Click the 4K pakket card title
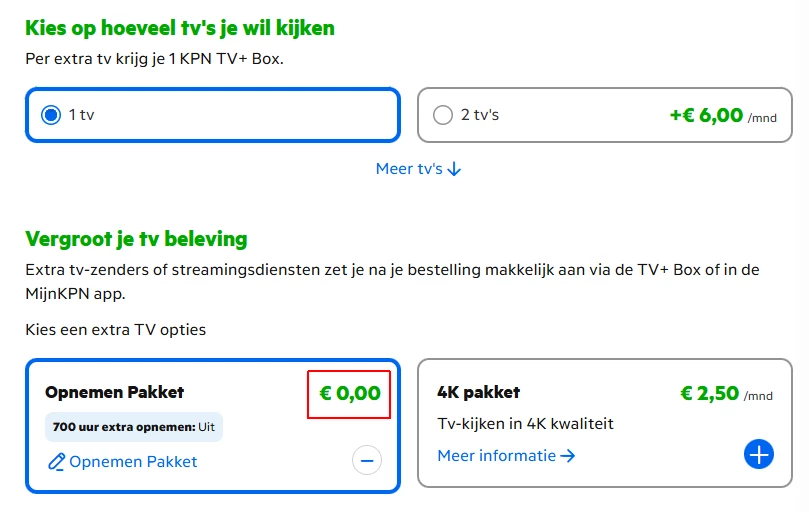The width and height of the screenshot is (809, 512). [479, 392]
